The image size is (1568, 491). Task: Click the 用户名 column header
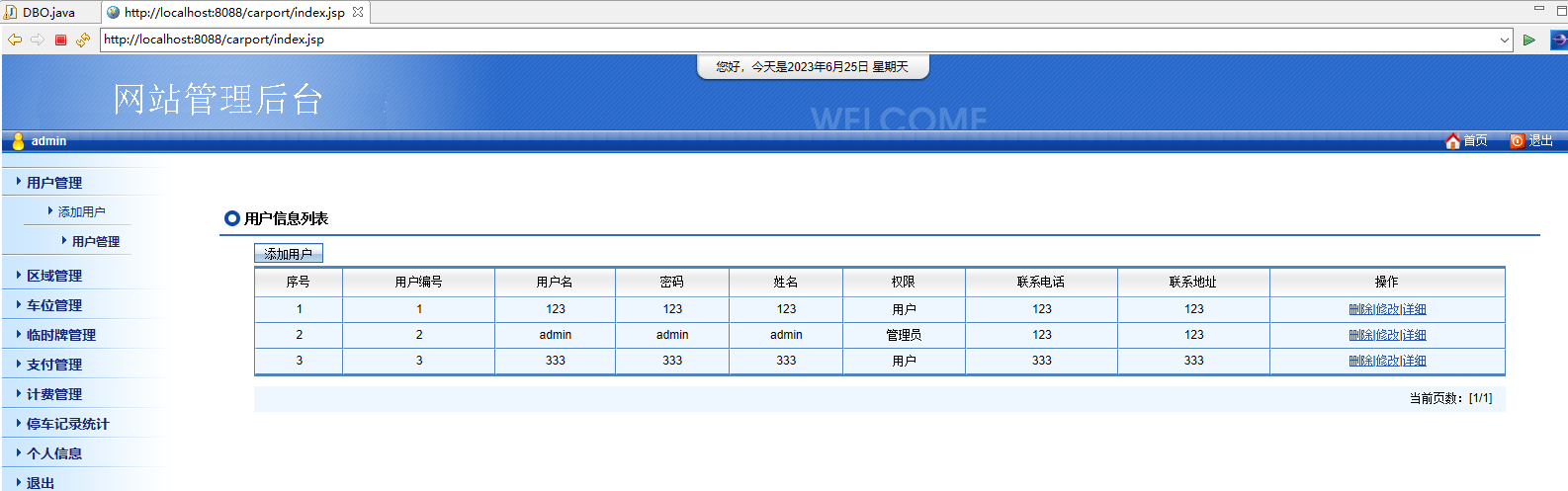click(555, 282)
